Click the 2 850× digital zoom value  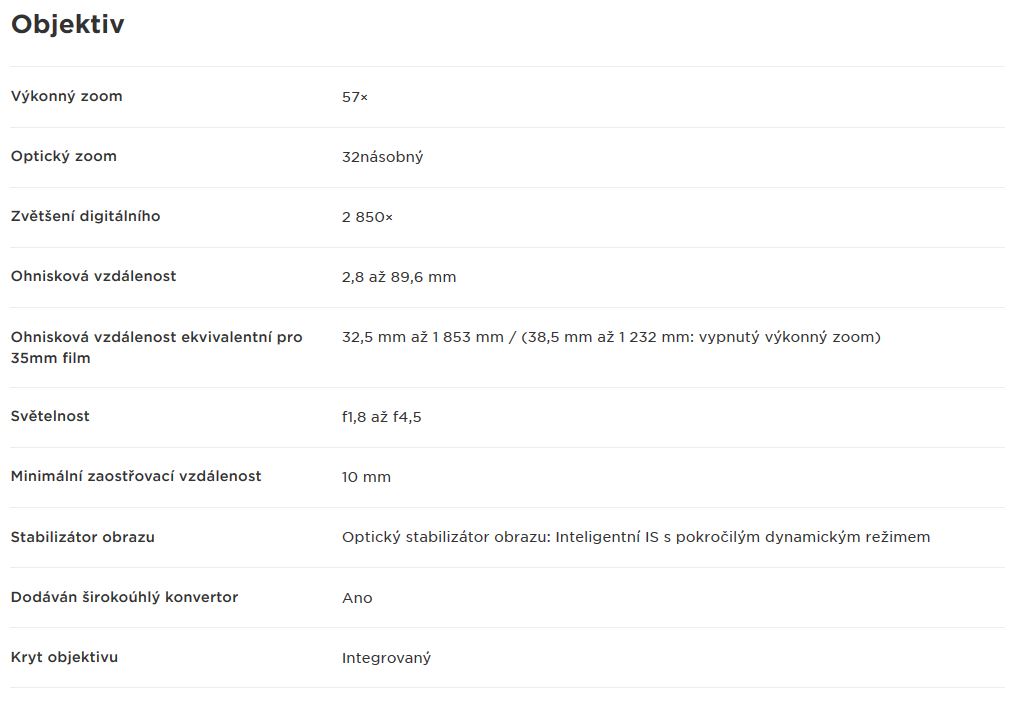click(367, 217)
